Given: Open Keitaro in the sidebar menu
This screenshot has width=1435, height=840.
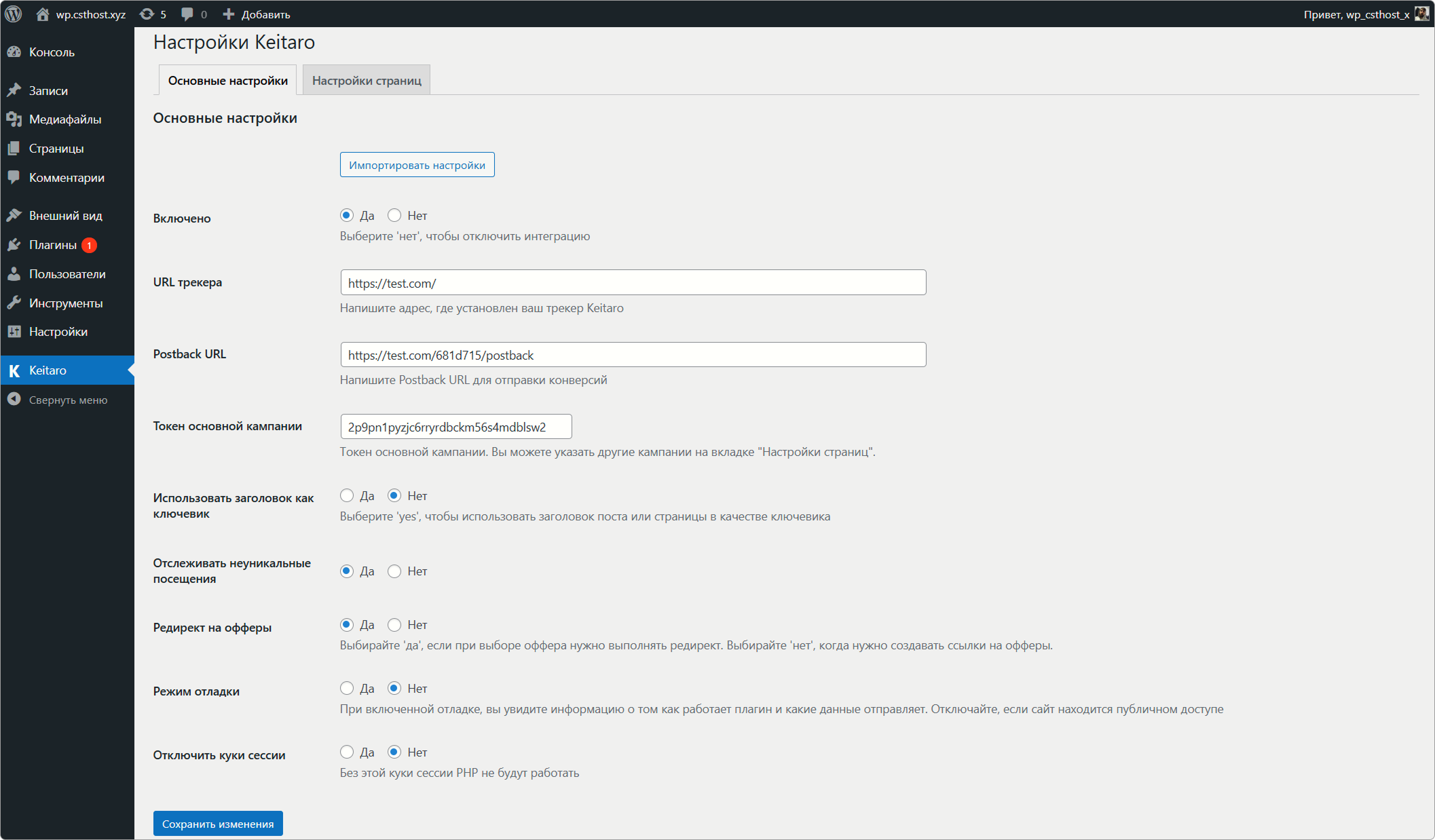Looking at the screenshot, I should [x=67, y=370].
